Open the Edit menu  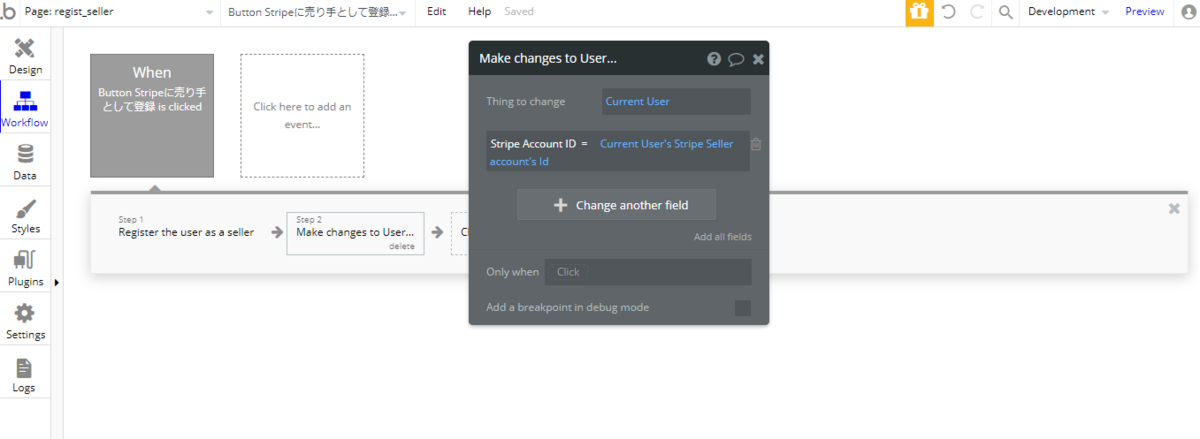point(437,12)
